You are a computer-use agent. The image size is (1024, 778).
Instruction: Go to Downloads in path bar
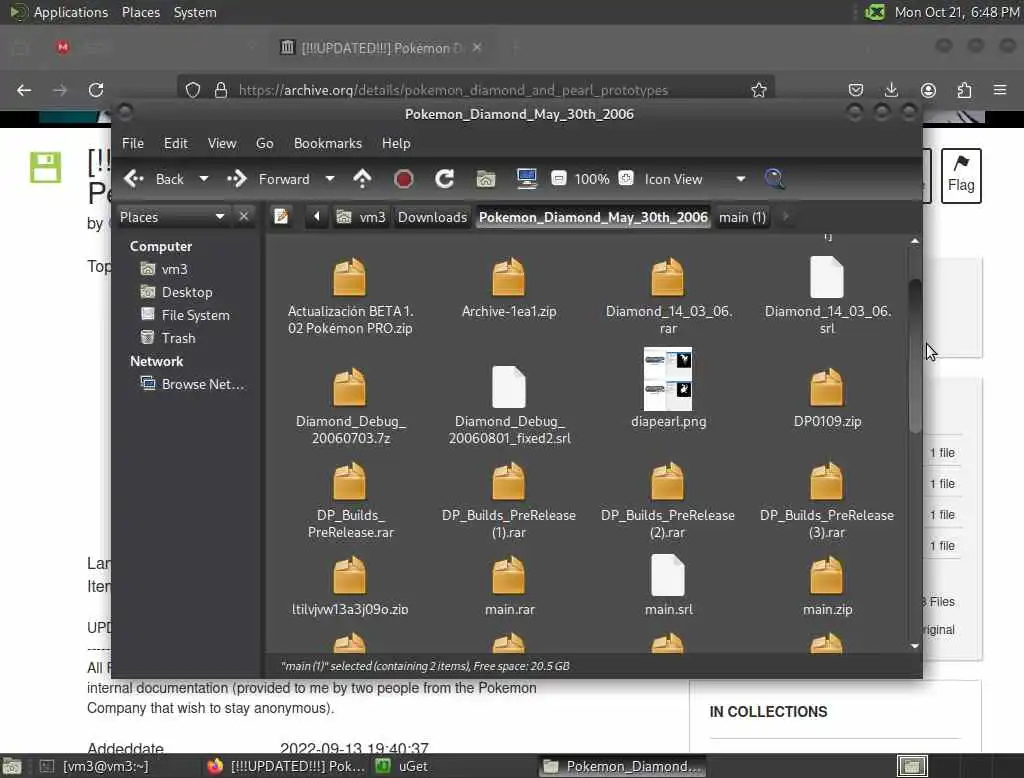click(x=432, y=217)
